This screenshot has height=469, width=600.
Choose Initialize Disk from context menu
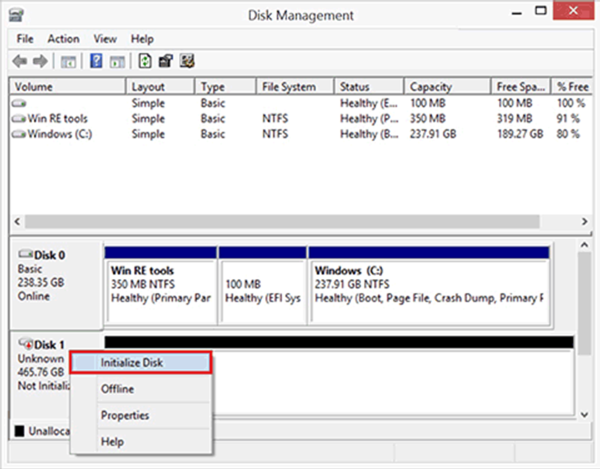tap(141, 362)
